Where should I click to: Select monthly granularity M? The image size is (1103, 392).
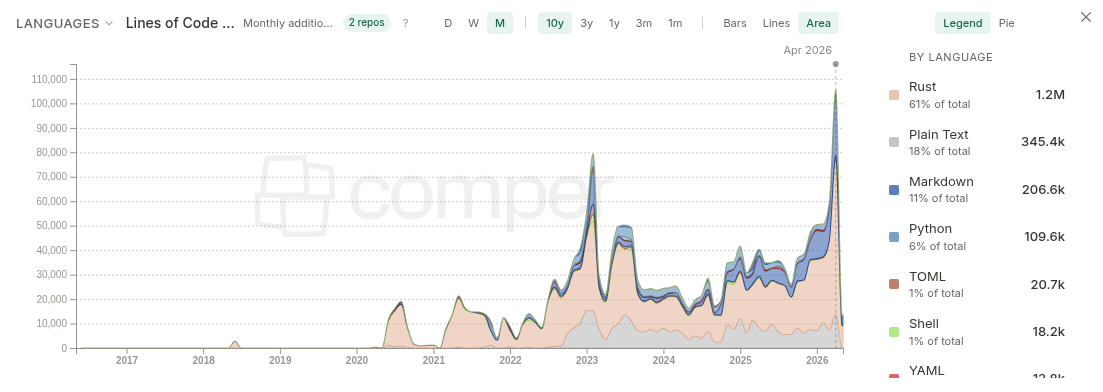499,23
